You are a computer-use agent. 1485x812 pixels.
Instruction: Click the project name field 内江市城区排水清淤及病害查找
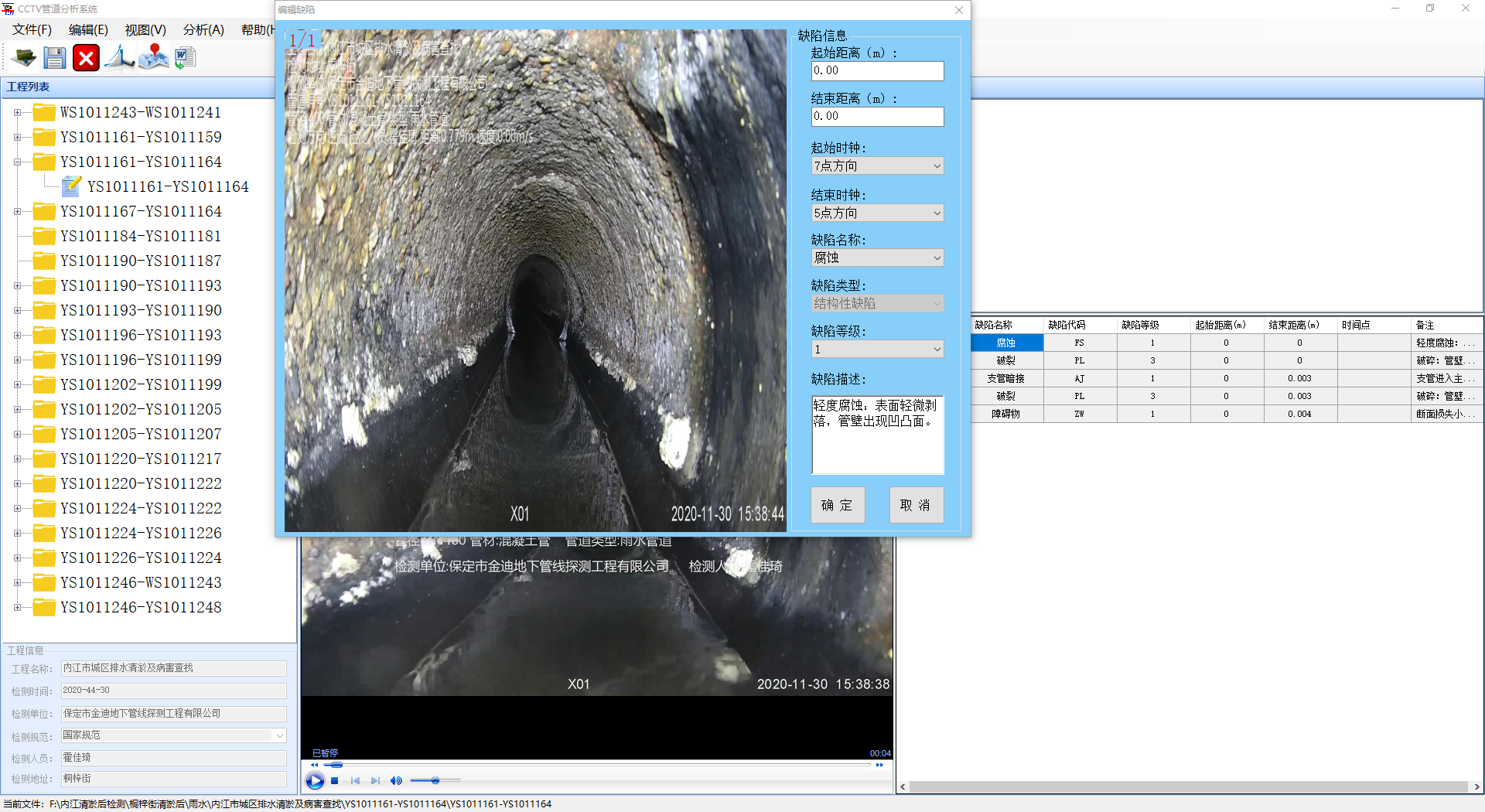coord(174,668)
